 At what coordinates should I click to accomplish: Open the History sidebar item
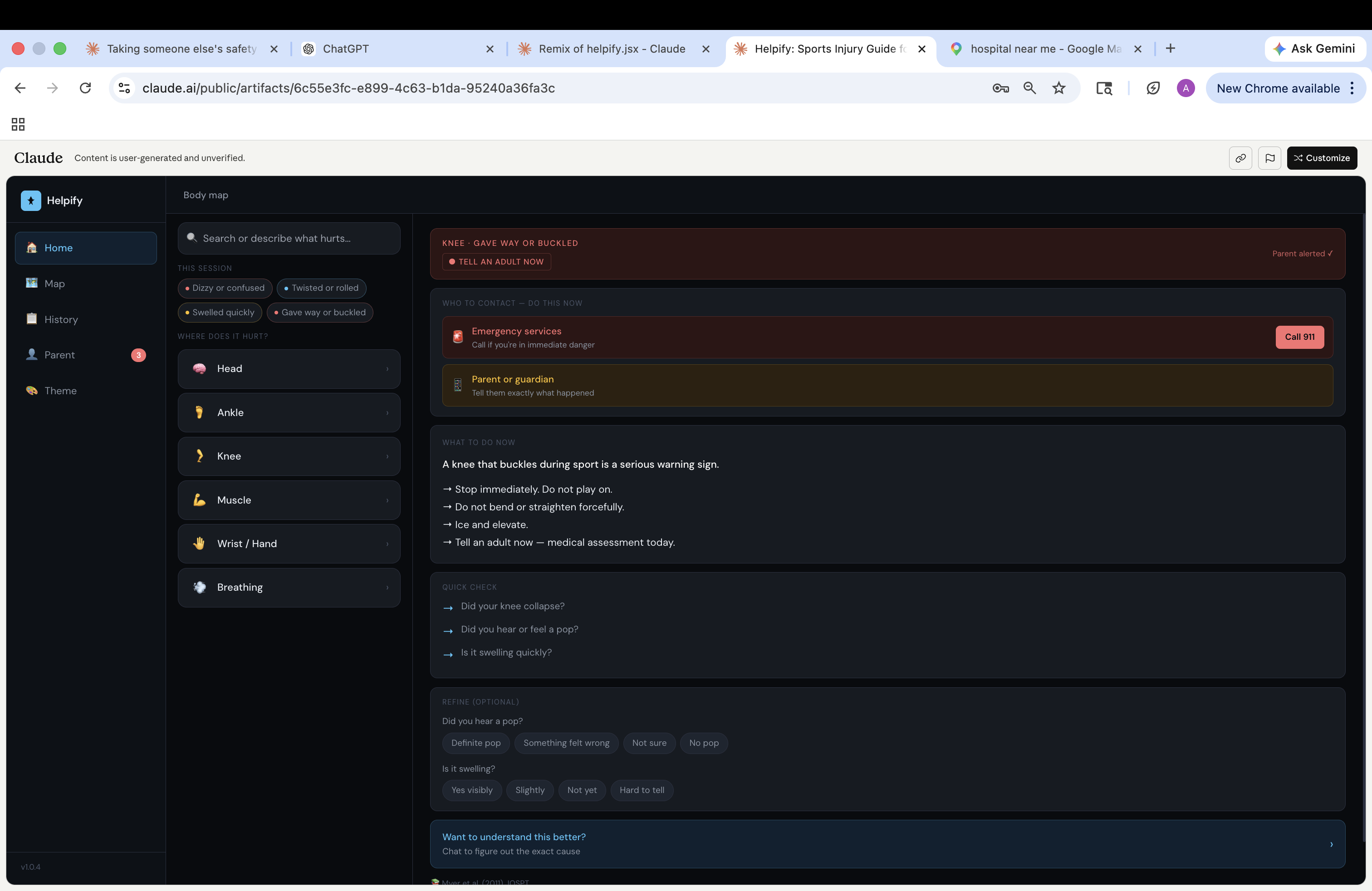[60, 319]
